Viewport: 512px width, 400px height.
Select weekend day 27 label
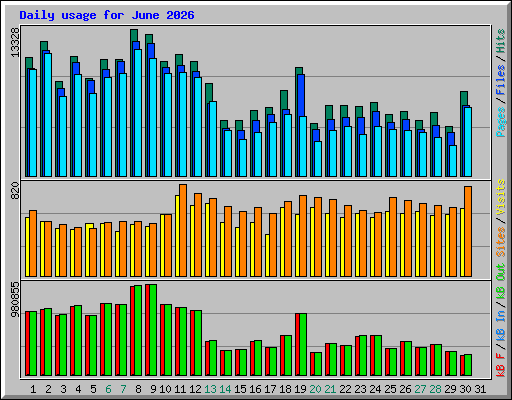click(420, 389)
